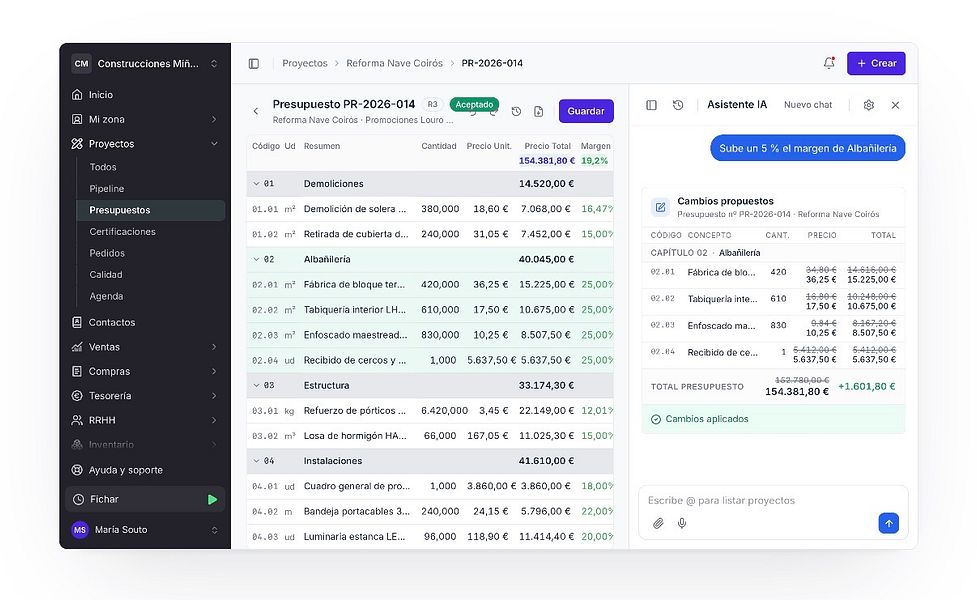Viewport: 977px width, 600px height.
Task: Activate the microphone input icon
Action: pos(682,523)
